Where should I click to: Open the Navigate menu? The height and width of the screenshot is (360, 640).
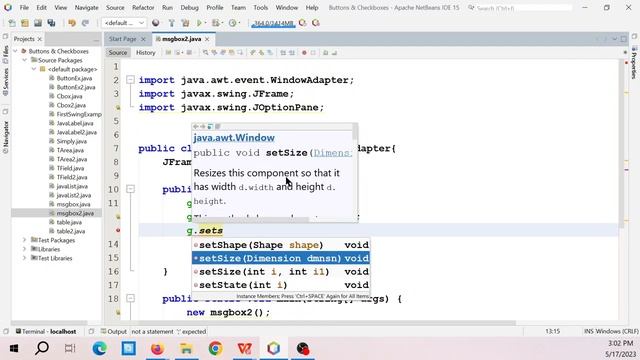[x=87, y=7]
